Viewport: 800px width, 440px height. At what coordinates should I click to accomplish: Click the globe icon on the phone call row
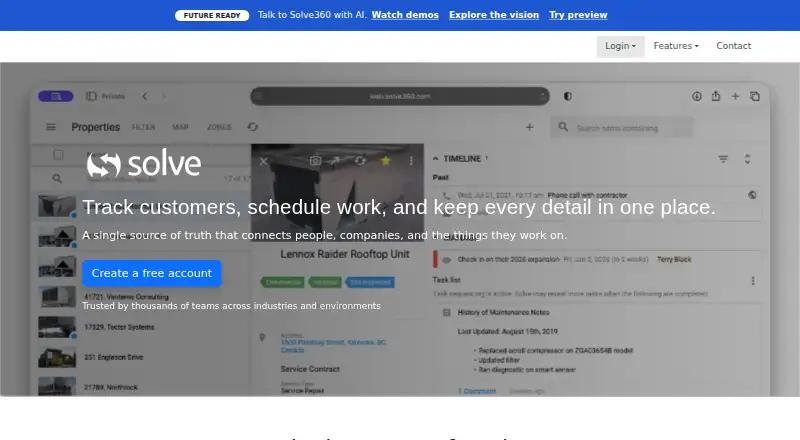(x=752, y=195)
